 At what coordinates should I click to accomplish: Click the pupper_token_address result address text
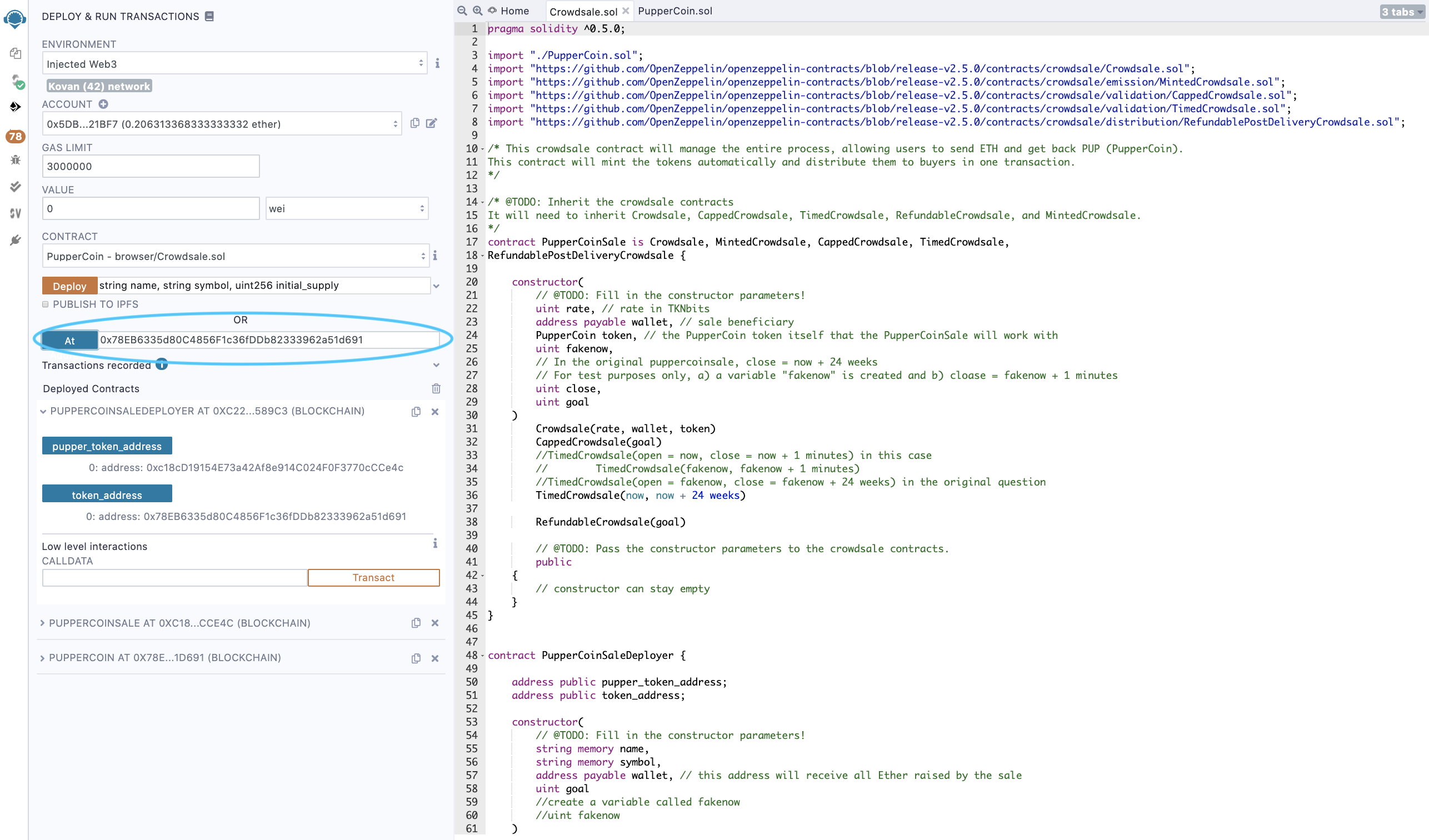point(246,467)
